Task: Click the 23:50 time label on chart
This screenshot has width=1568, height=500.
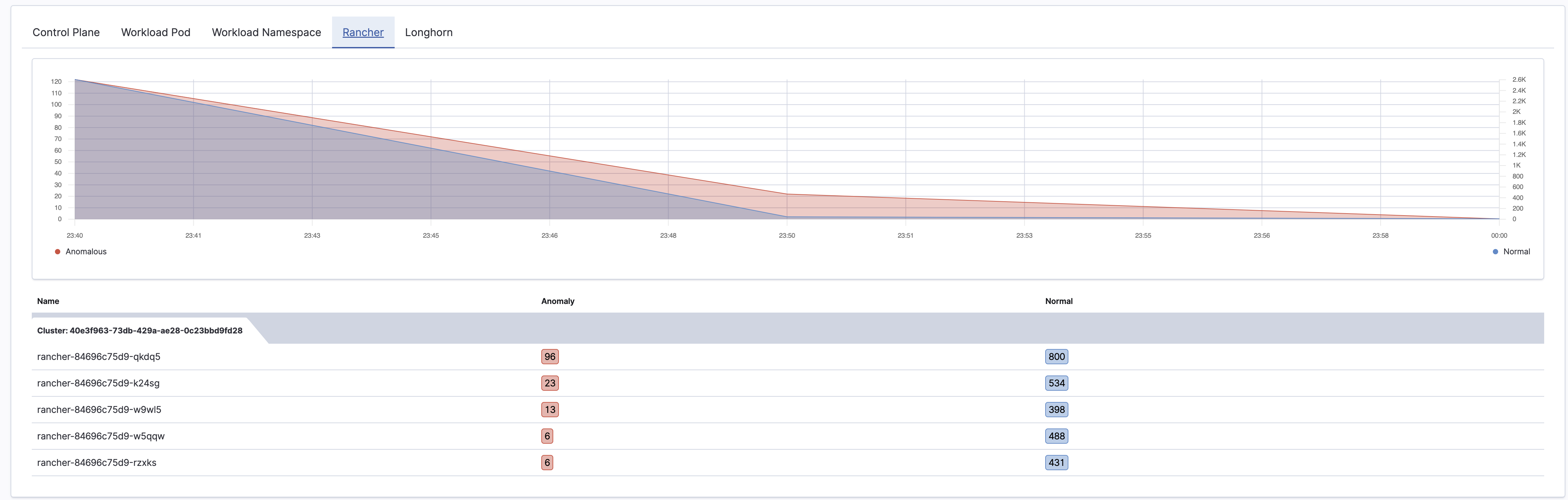Action: tap(786, 236)
